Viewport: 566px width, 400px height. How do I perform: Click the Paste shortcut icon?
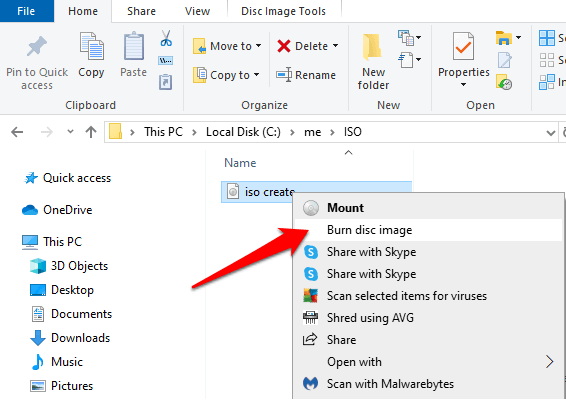(166, 82)
